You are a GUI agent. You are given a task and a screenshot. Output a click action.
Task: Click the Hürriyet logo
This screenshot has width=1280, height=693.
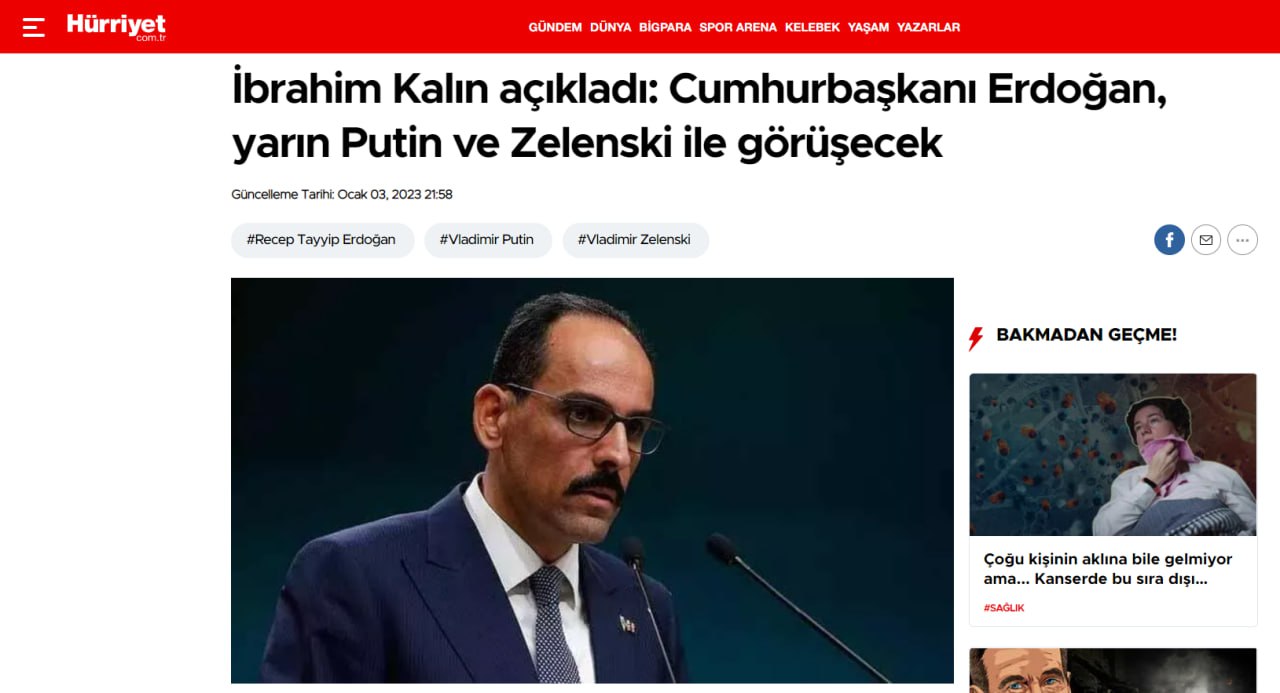pyautogui.click(x=116, y=26)
